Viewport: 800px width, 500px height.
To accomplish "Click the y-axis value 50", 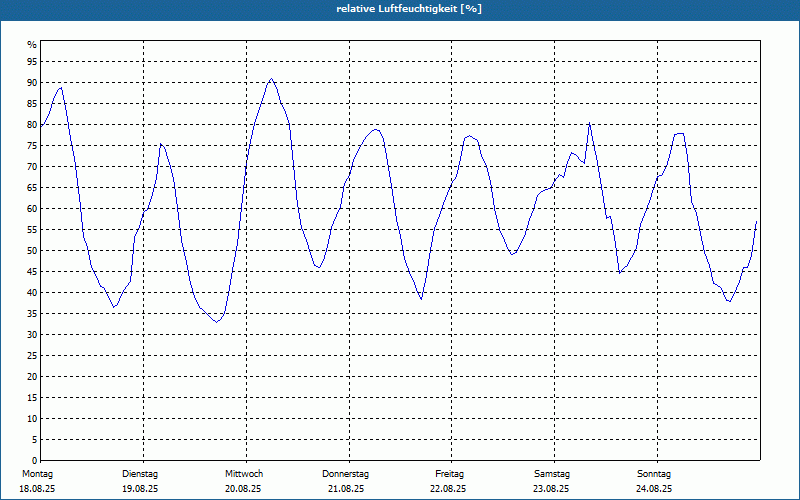I will (32, 251).
